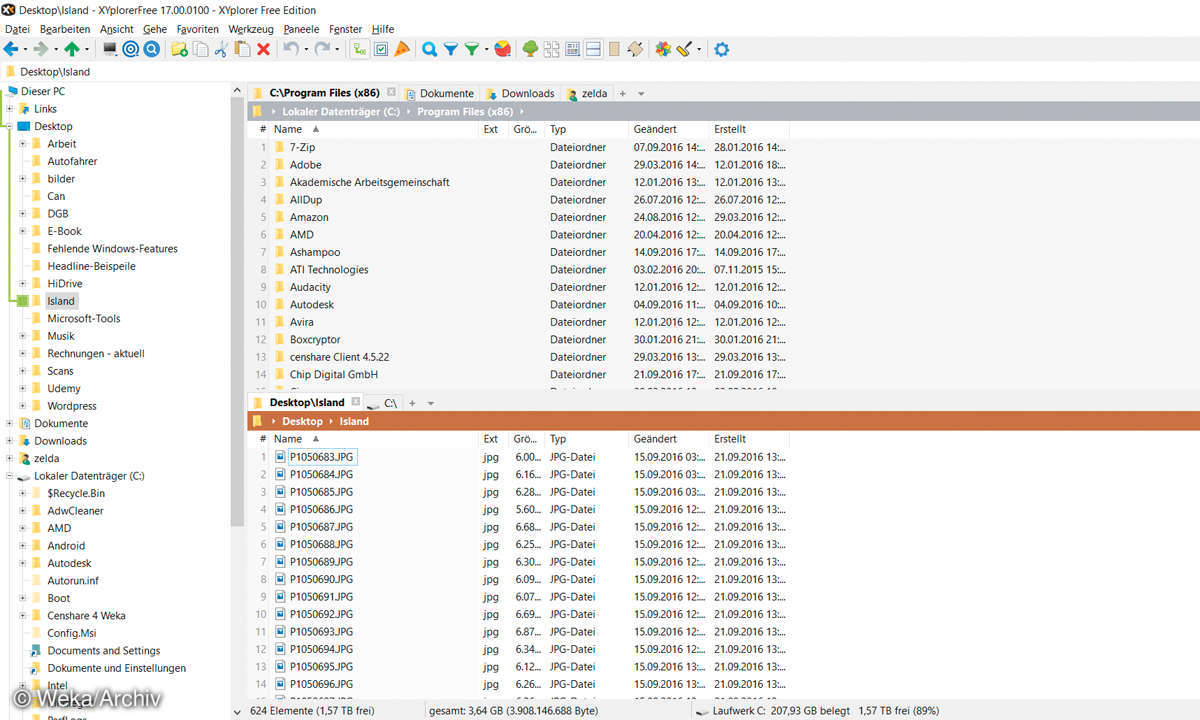The width and height of the screenshot is (1200, 720).
Task: Expand the bilder tree node
Action: 23,179
